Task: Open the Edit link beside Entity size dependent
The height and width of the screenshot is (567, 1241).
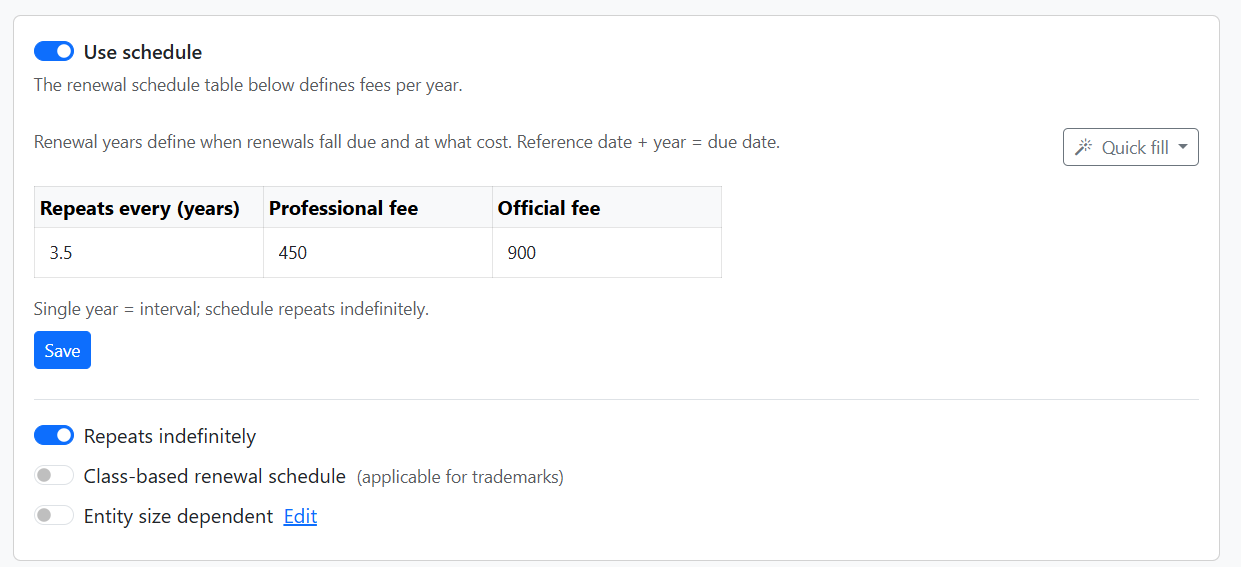Action: click(x=300, y=517)
